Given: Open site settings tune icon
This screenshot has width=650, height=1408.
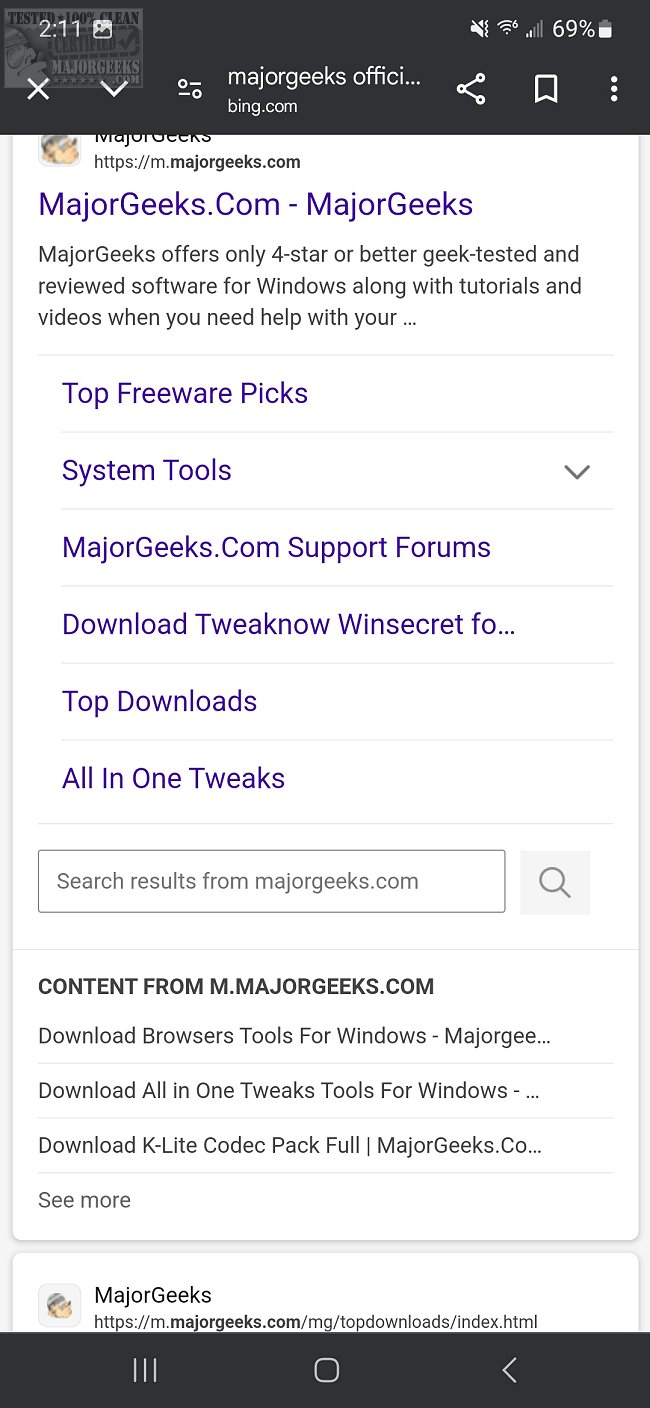Looking at the screenshot, I should tap(190, 90).
